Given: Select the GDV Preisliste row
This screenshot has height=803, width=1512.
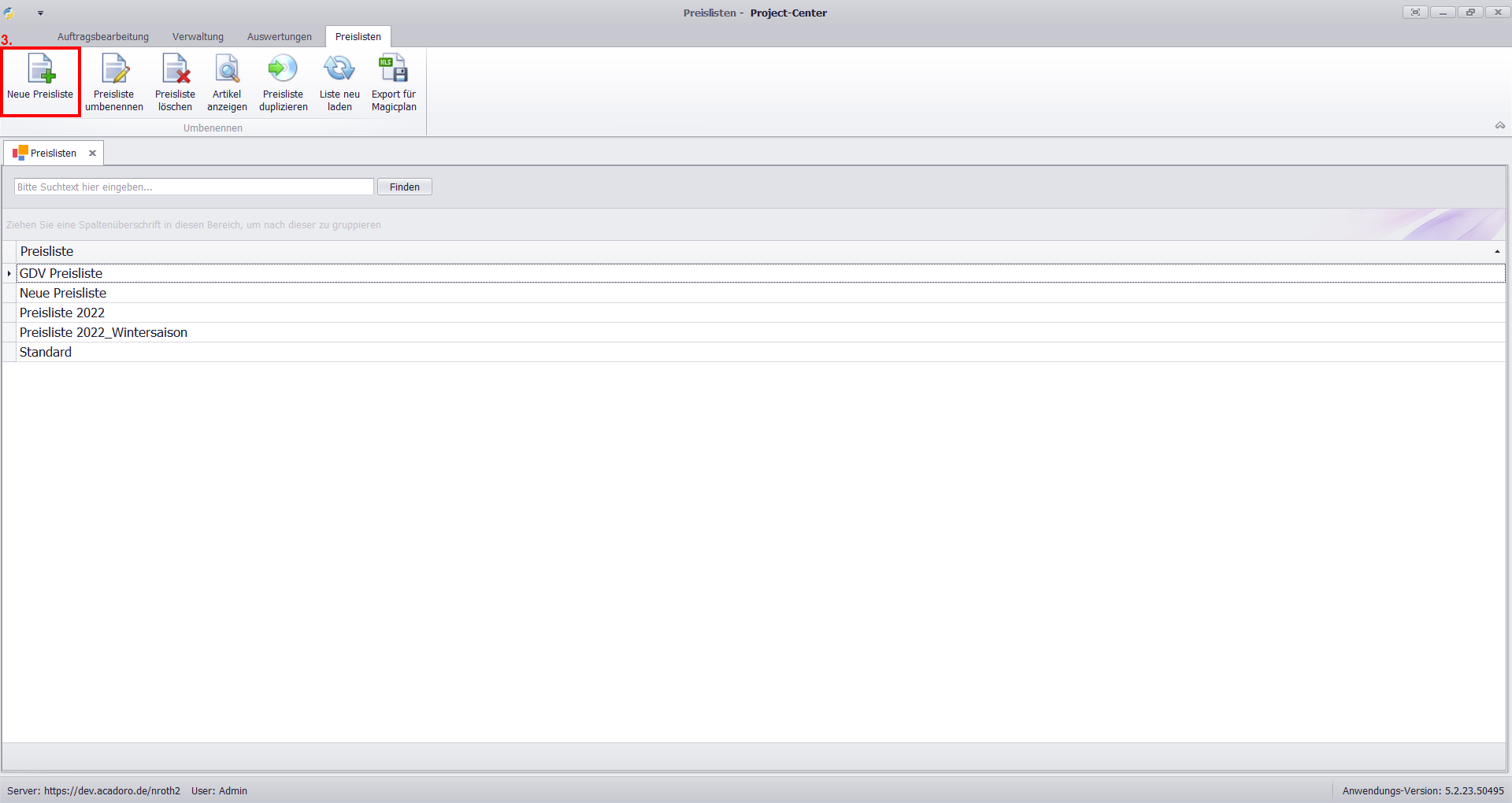Looking at the screenshot, I should (61, 273).
